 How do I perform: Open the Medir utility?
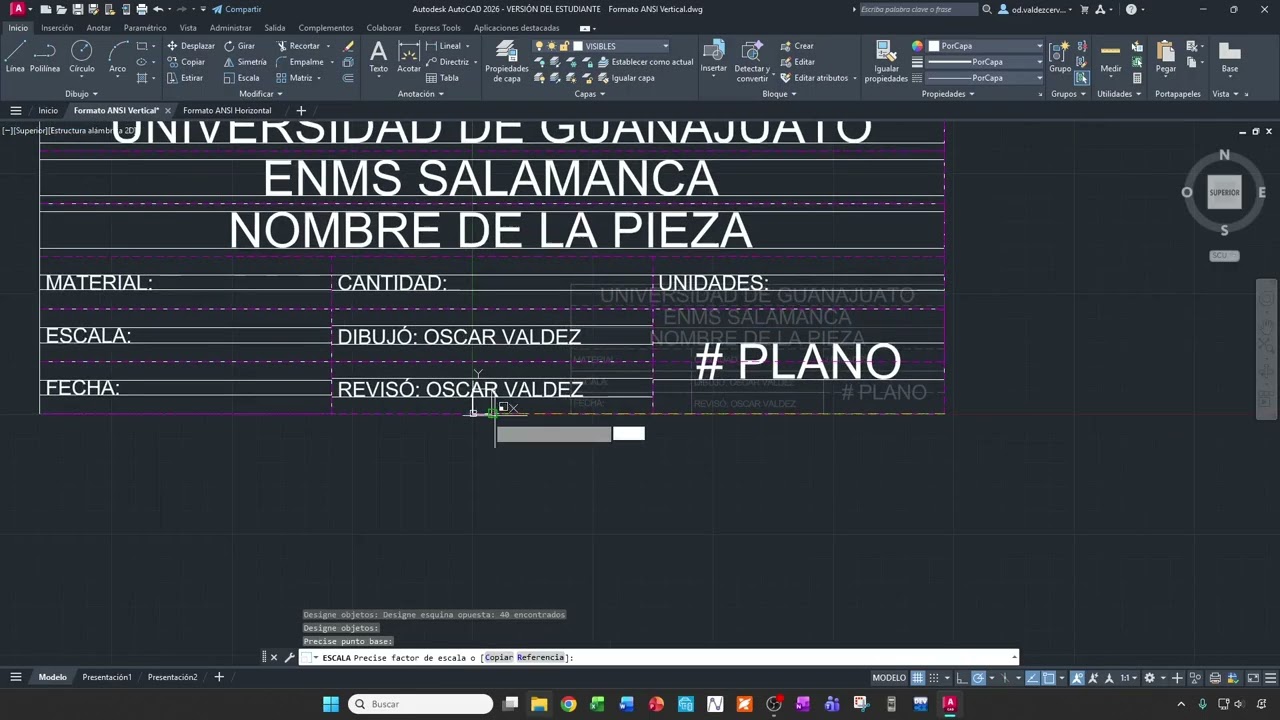click(x=1111, y=57)
